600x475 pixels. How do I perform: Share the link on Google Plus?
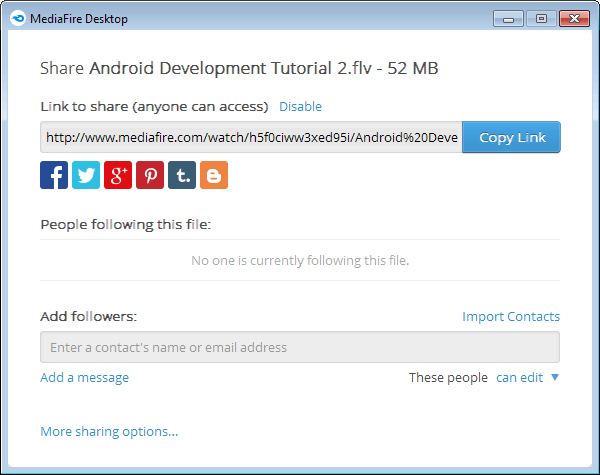tap(118, 175)
